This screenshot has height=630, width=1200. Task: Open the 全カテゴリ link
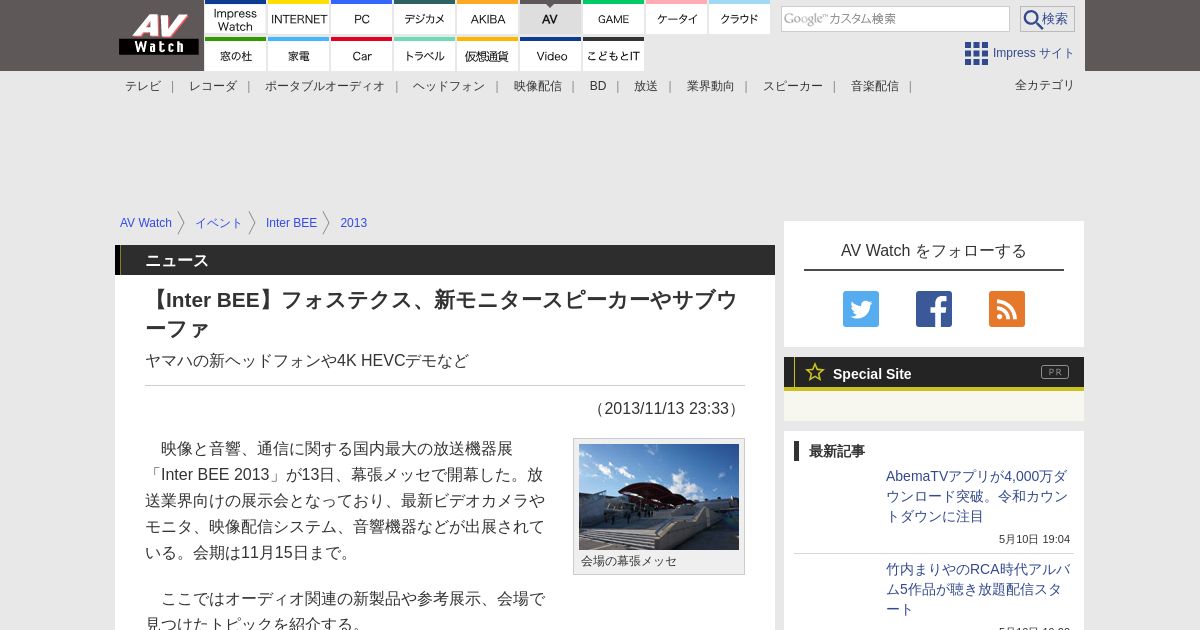1045,85
